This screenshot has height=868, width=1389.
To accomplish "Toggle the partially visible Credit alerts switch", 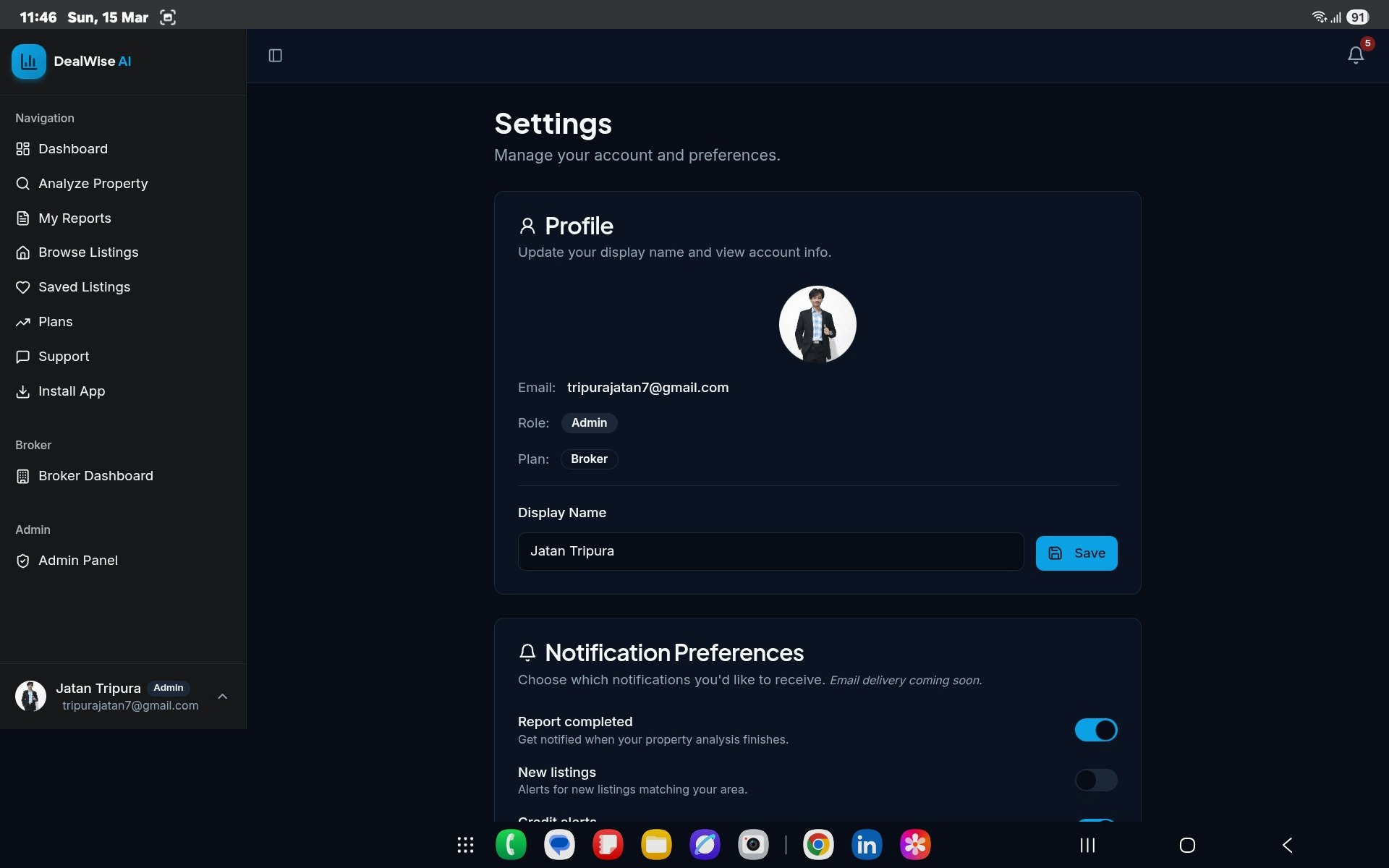I will 1095,820.
